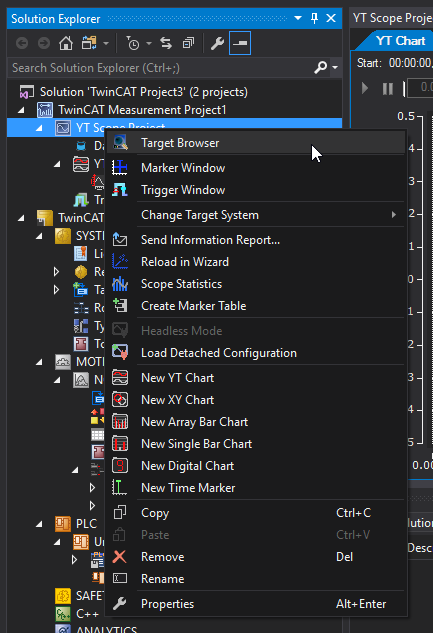The height and width of the screenshot is (633, 433).
Task: Select Create Marker Table
Action: point(255,306)
